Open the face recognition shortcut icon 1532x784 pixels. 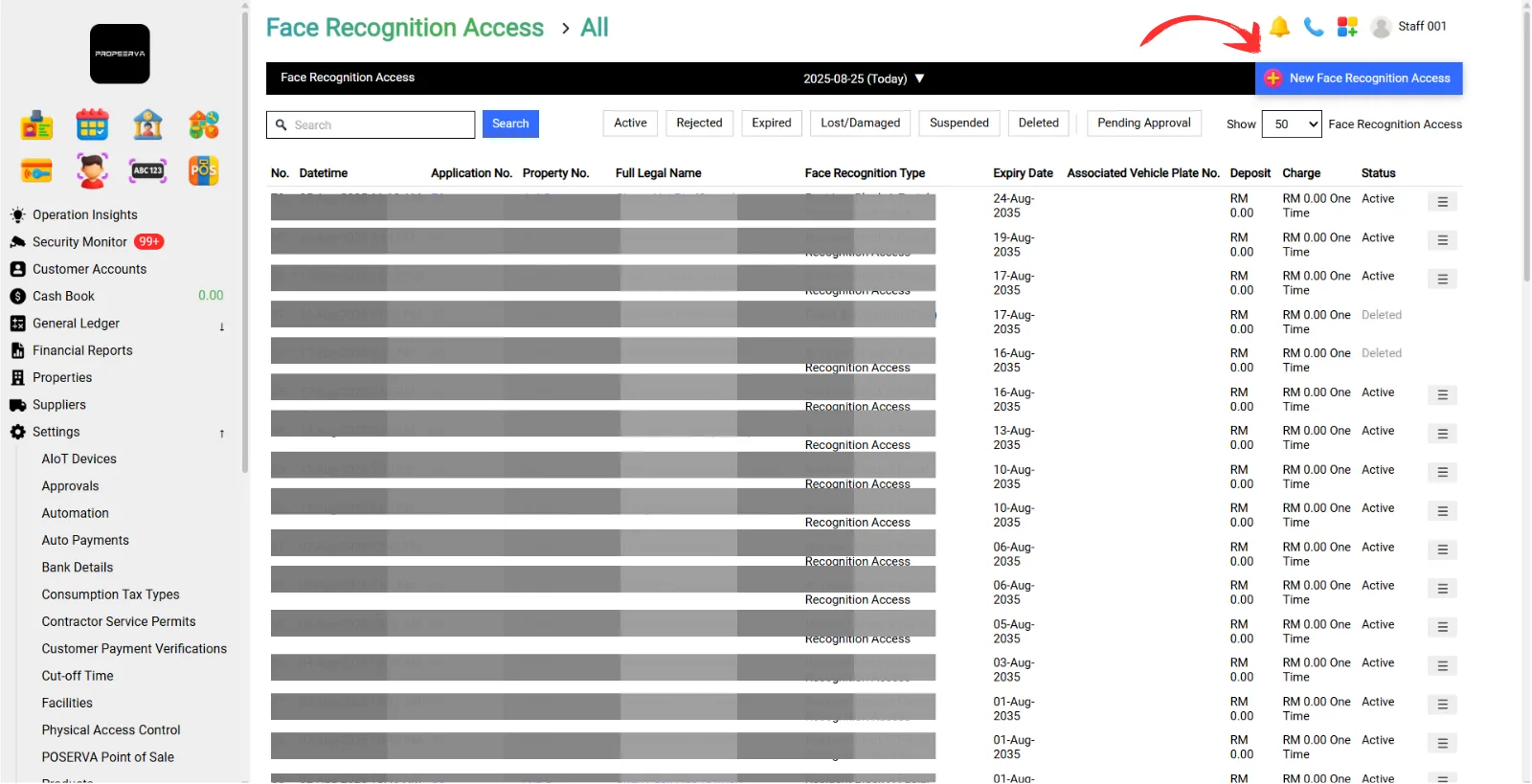(x=92, y=170)
